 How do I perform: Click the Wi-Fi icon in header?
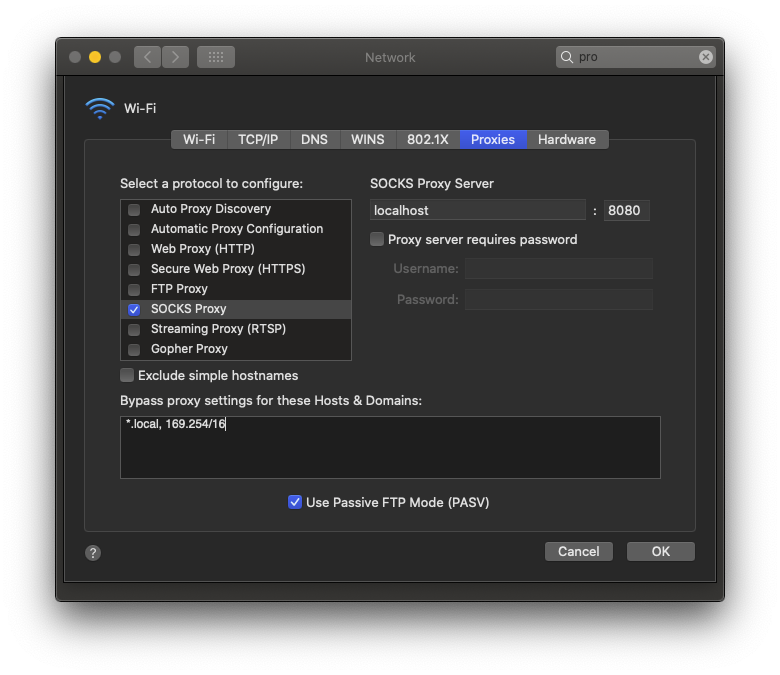pyautogui.click(x=100, y=109)
